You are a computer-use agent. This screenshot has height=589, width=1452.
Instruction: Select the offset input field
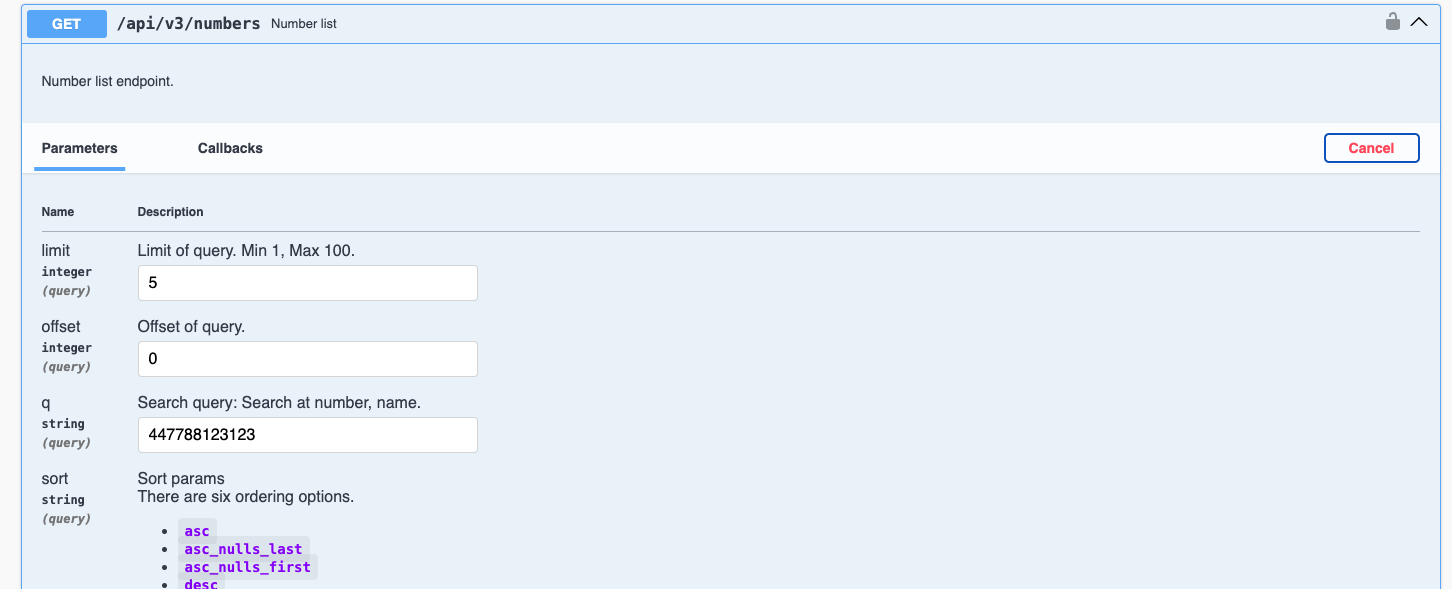click(x=307, y=359)
